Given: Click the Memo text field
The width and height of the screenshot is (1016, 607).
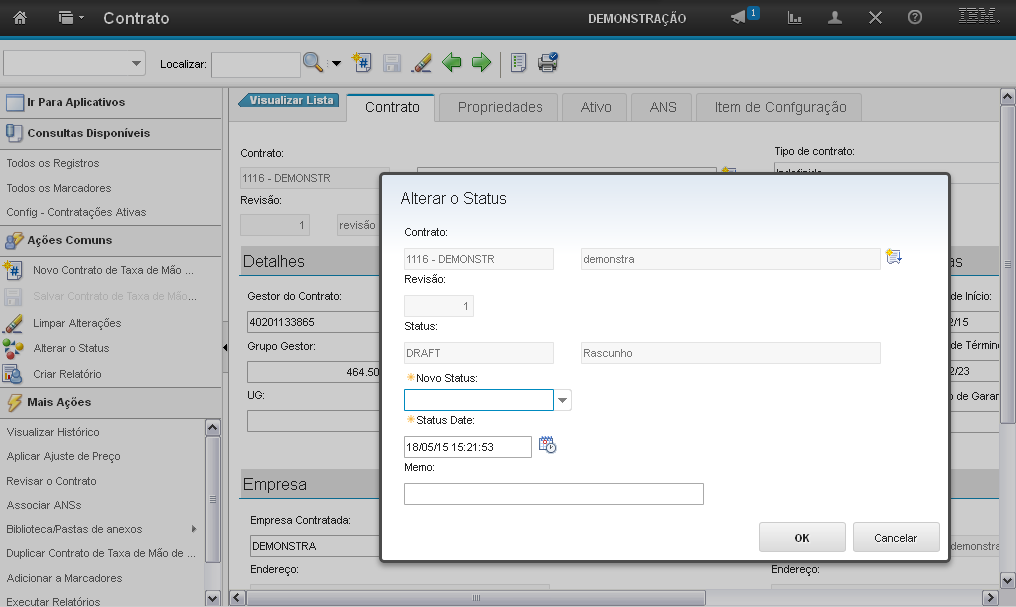Looking at the screenshot, I should coord(553,494).
